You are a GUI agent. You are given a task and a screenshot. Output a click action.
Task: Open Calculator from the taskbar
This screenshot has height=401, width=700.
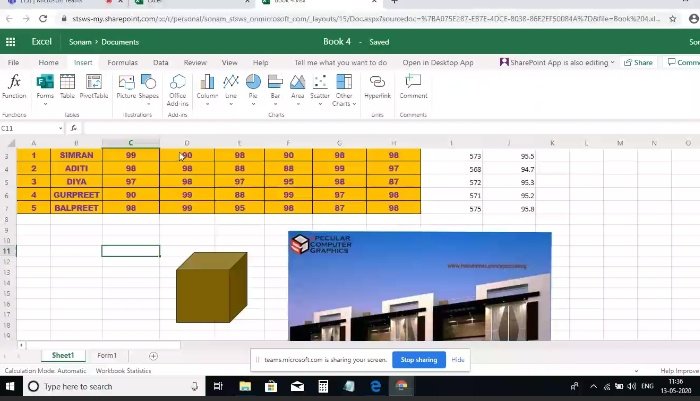[x=323, y=386]
